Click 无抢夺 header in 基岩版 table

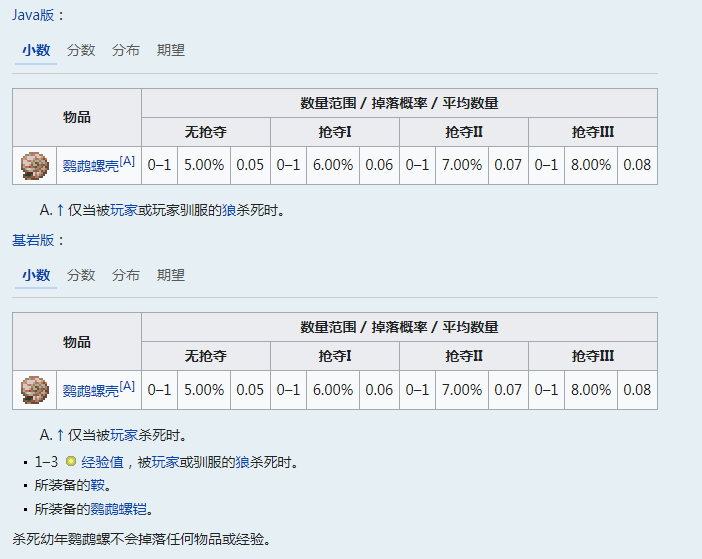pos(206,356)
